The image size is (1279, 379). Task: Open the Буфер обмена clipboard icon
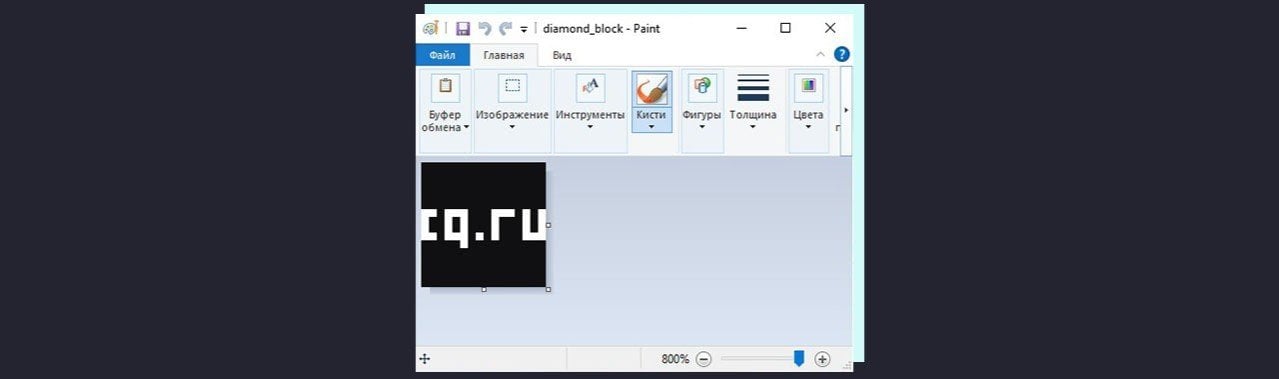point(445,87)
